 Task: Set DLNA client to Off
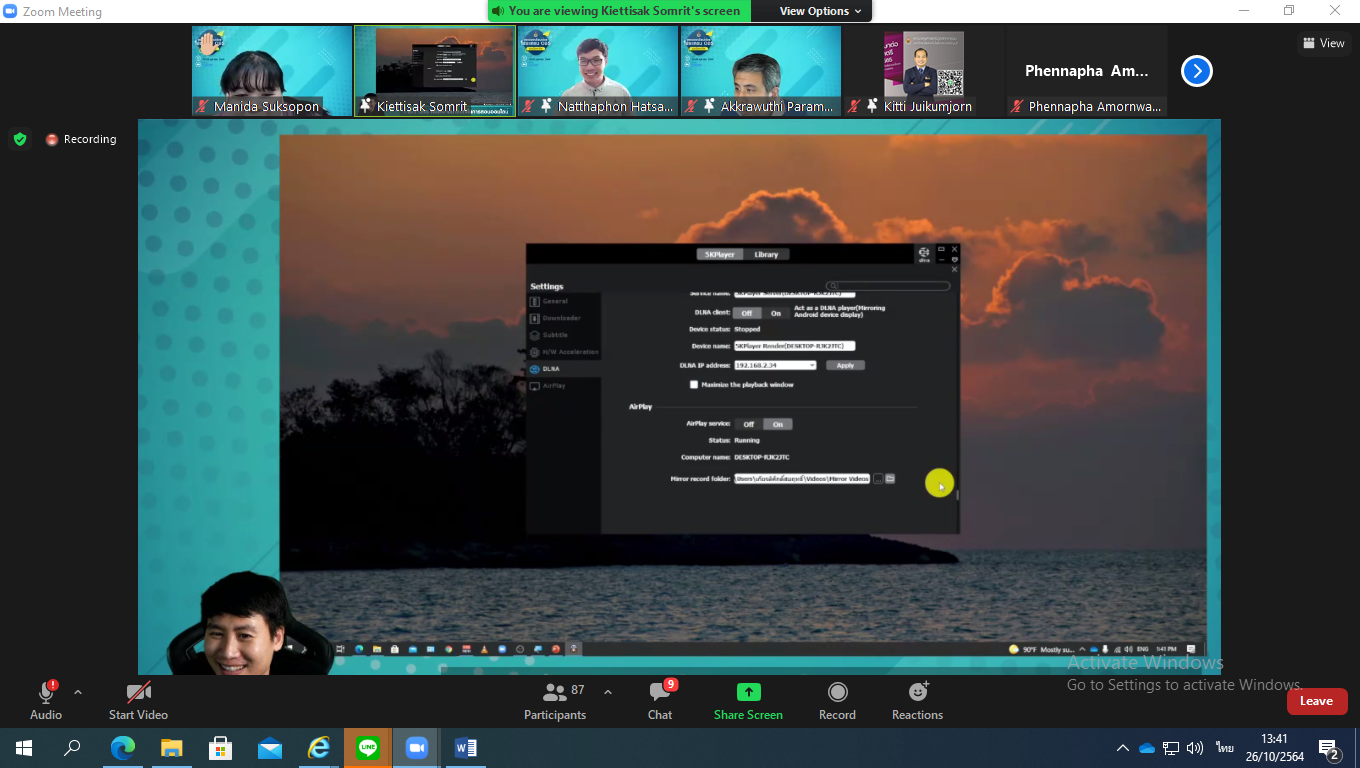pyautogui.click(x=747, y=313)
